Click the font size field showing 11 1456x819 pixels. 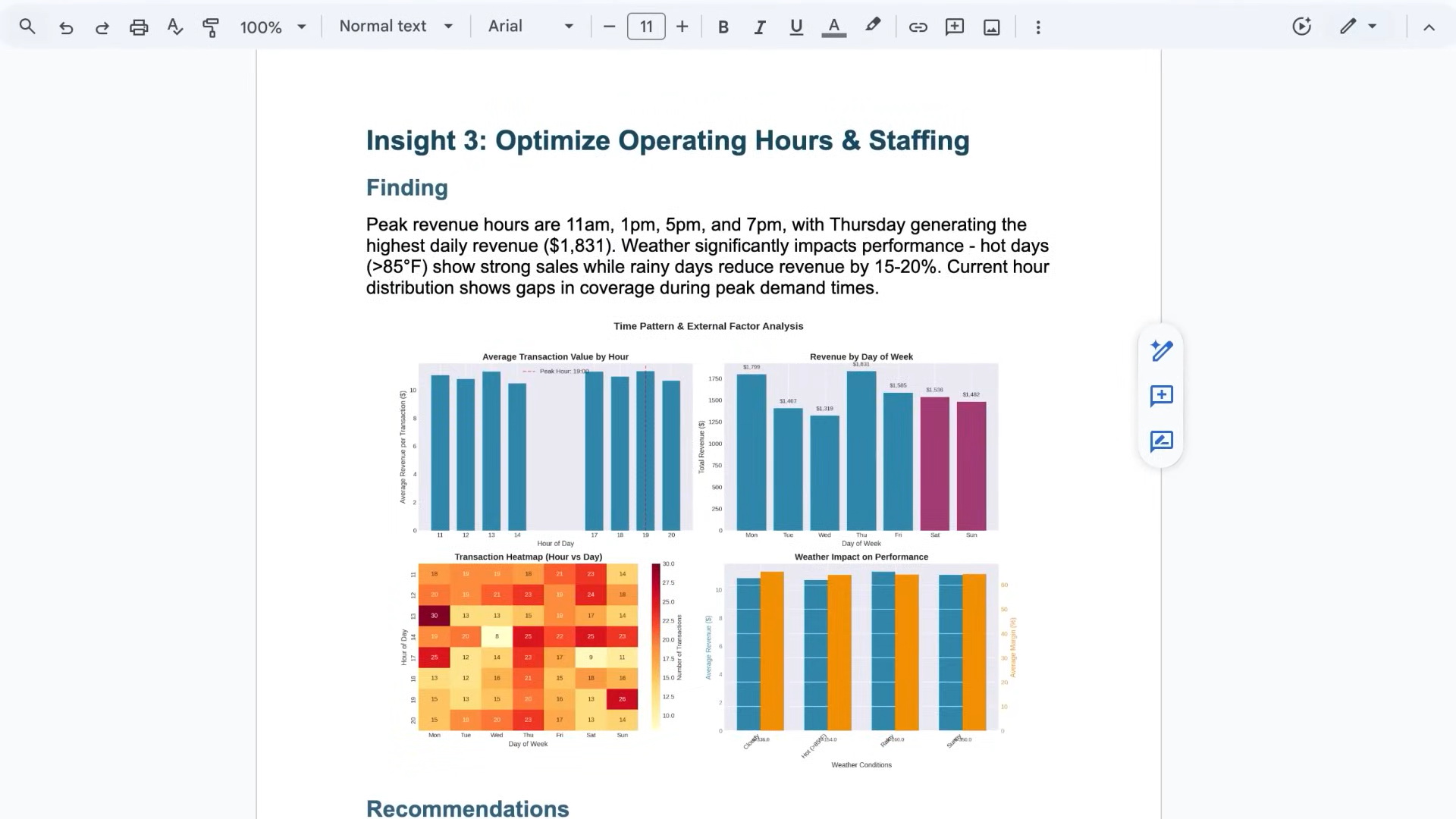pyautogui.click(x=646, y=27)
